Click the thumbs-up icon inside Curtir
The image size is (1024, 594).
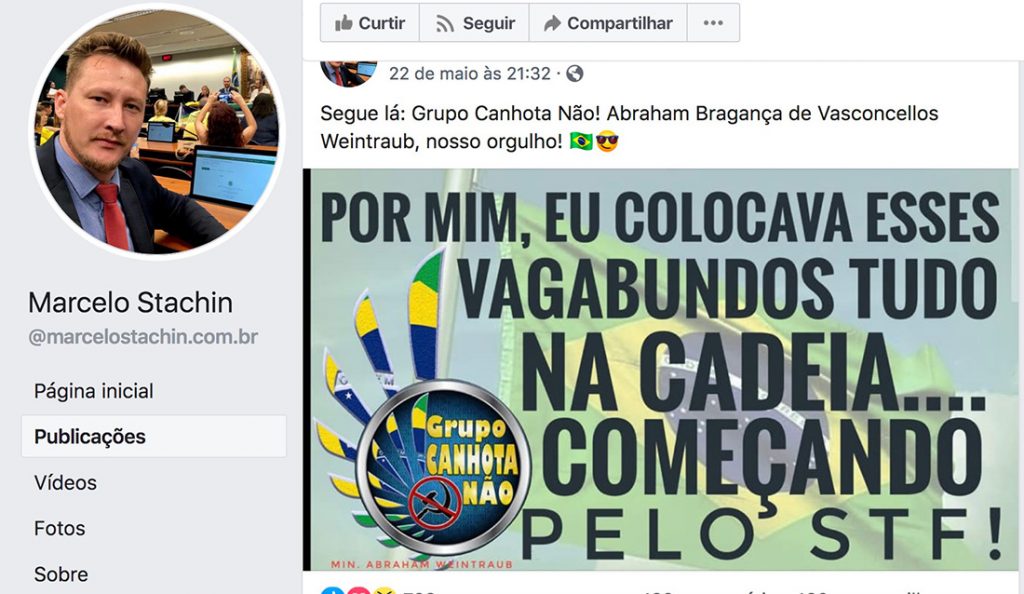(344, 23)
